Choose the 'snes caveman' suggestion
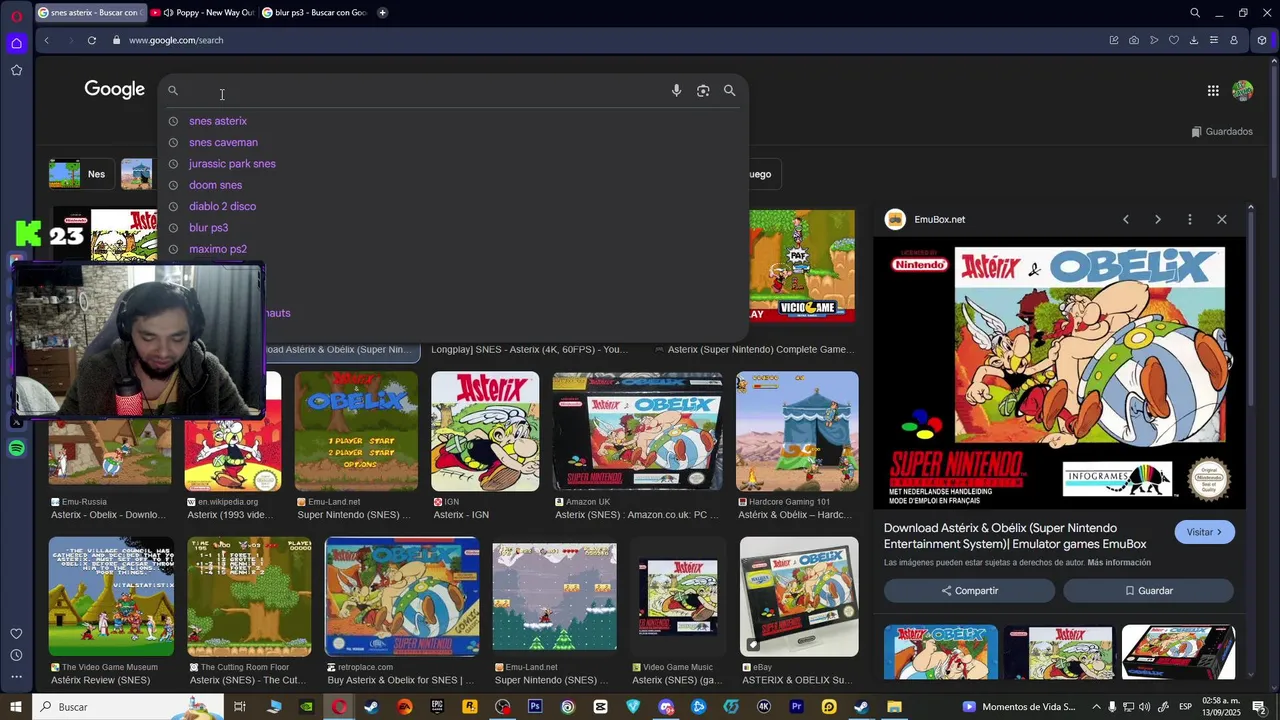Viewport: 1280px width, 720px height. click(x=223, y=142)
